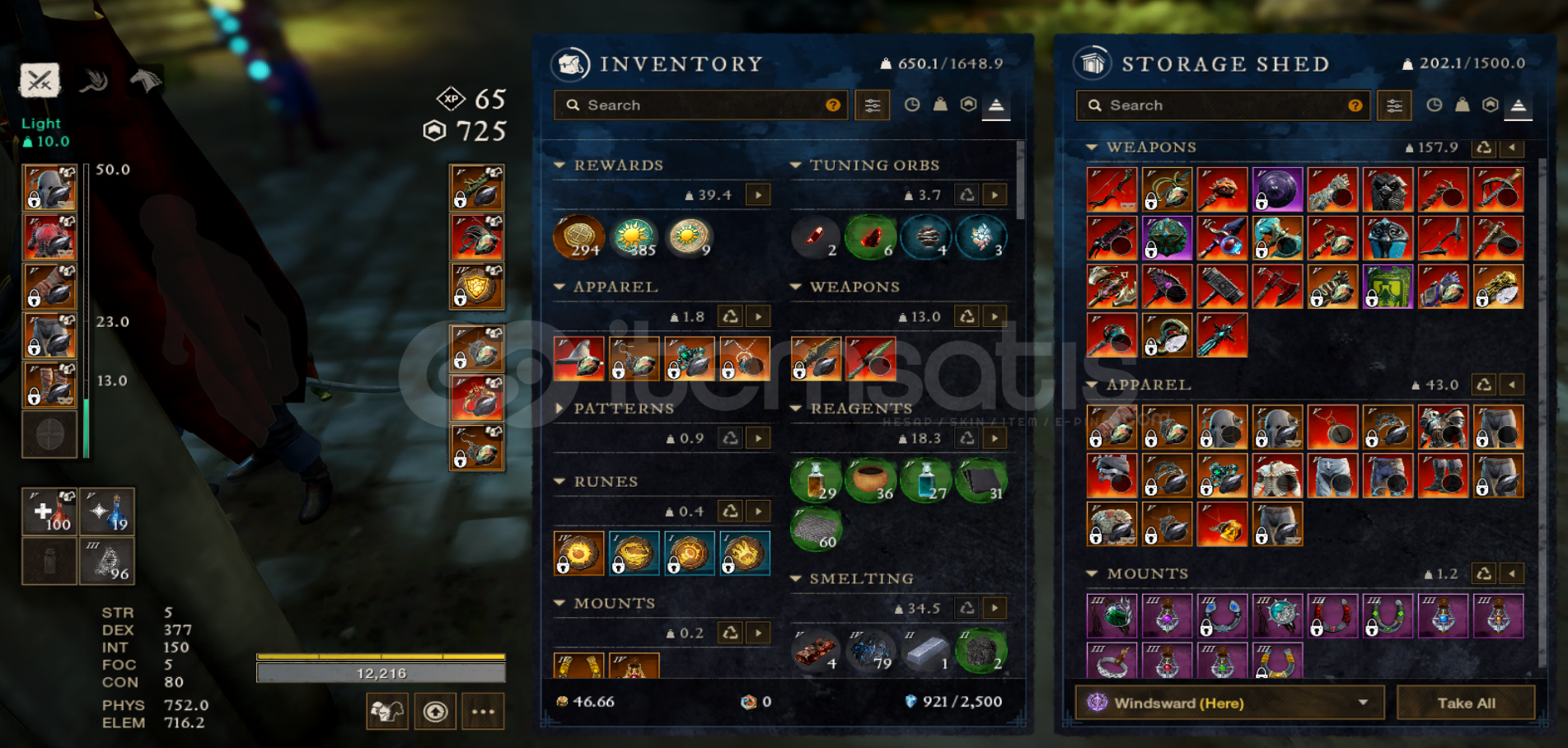
Task: Open the three-dots more options button
Action: [x=483, y=712]
